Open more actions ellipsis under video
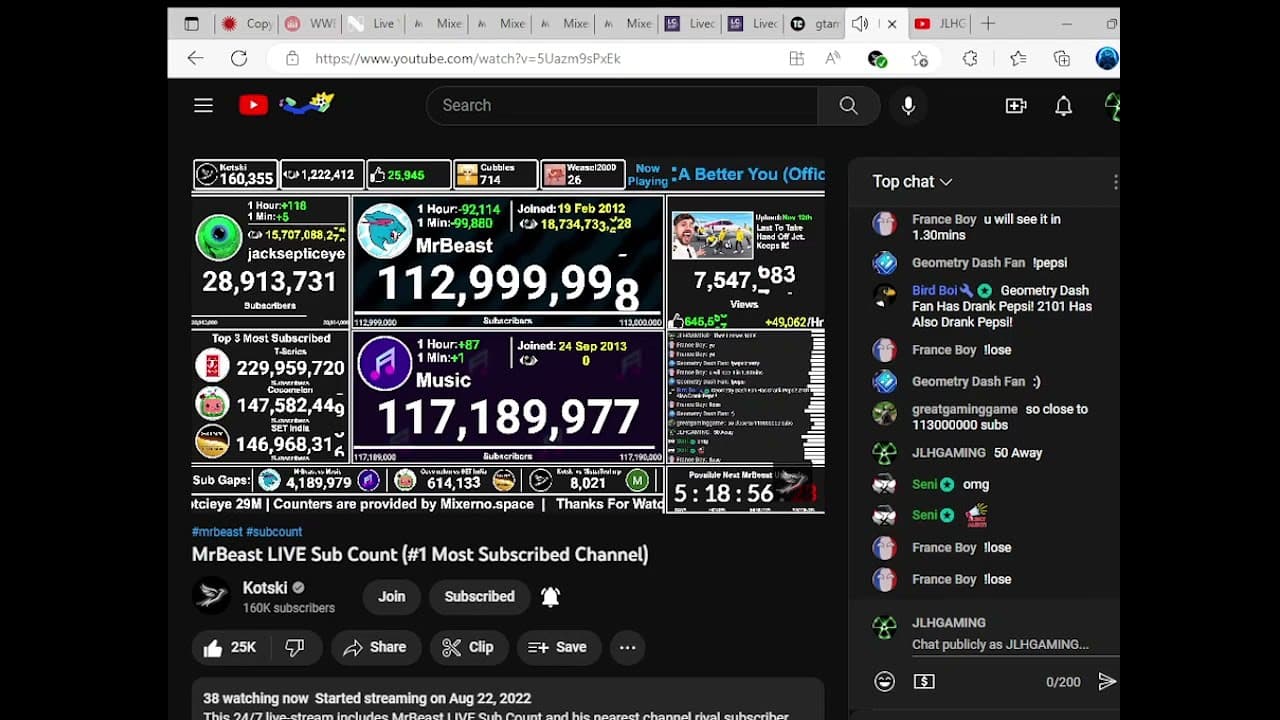The width and height of the screenshot is (1280, 720). (627, 647)
